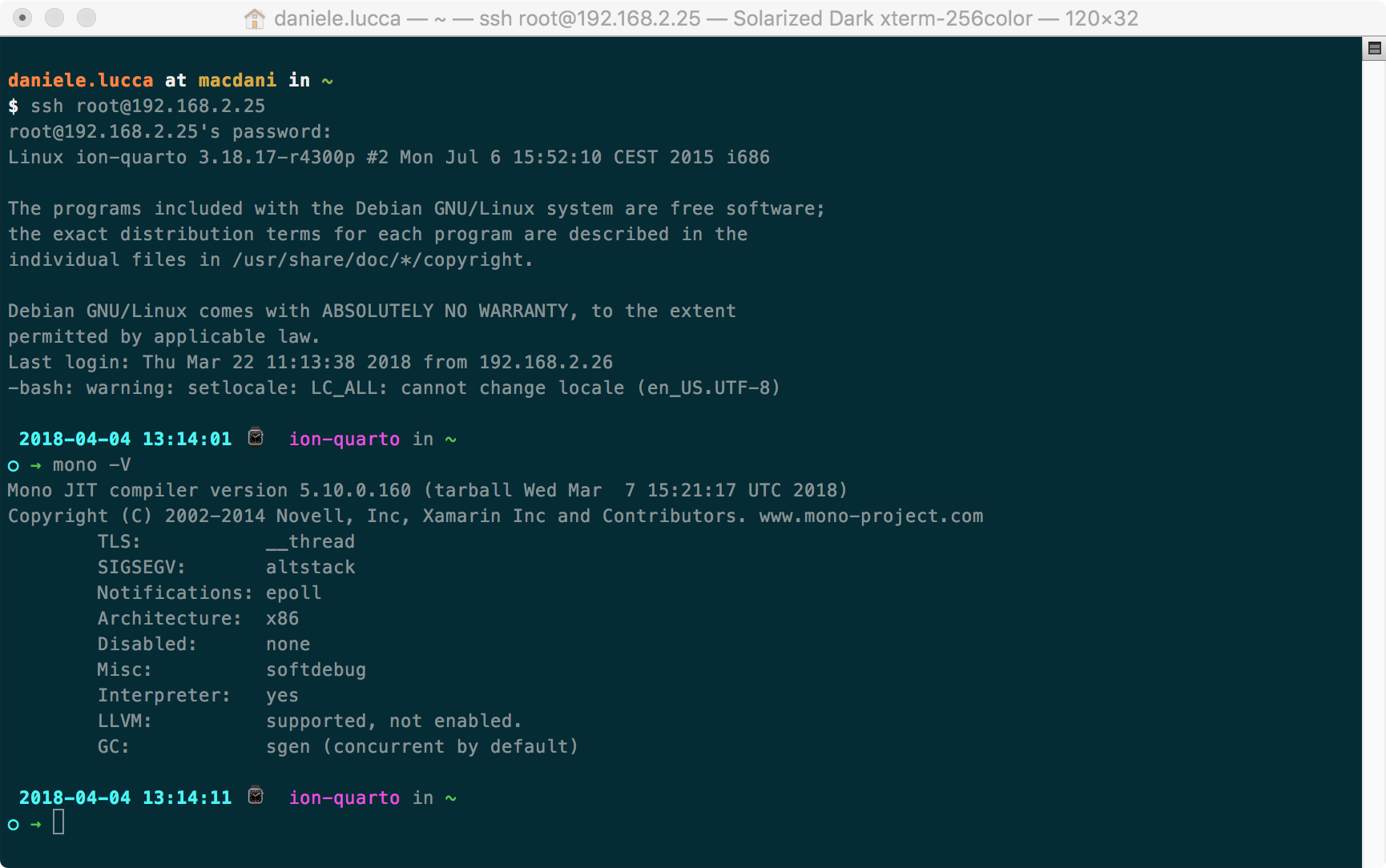Click the TLS: label
This screenshot has width=1386, height=868.
tap(119, 541)
